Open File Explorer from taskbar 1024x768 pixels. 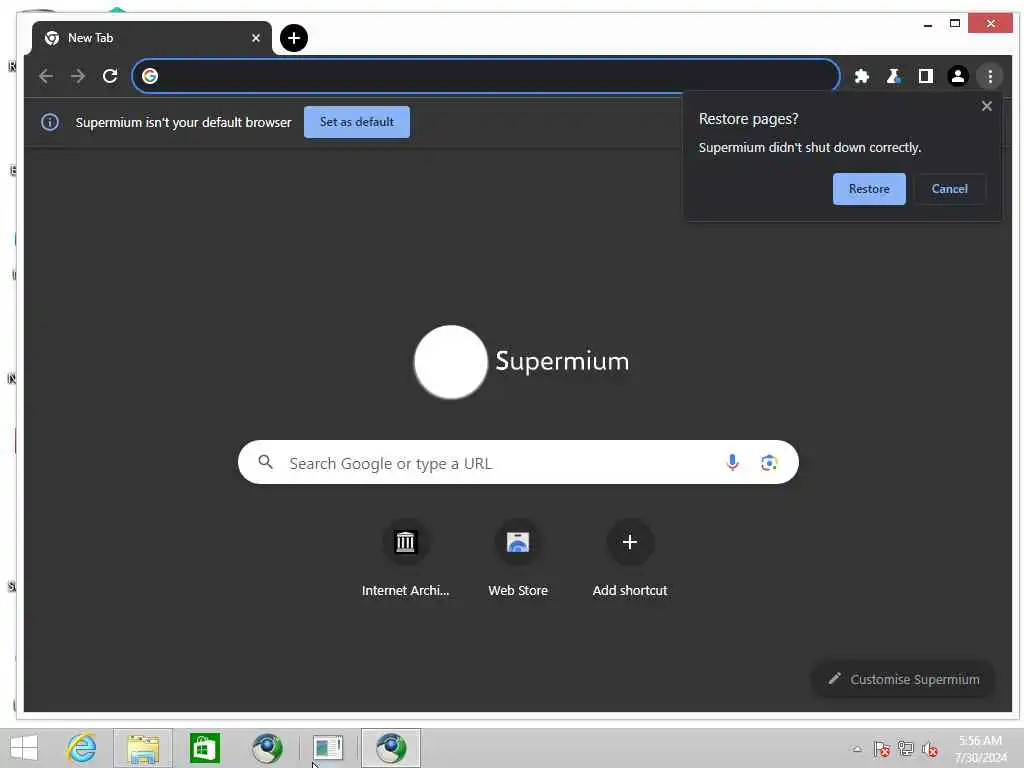pos(143,748)
